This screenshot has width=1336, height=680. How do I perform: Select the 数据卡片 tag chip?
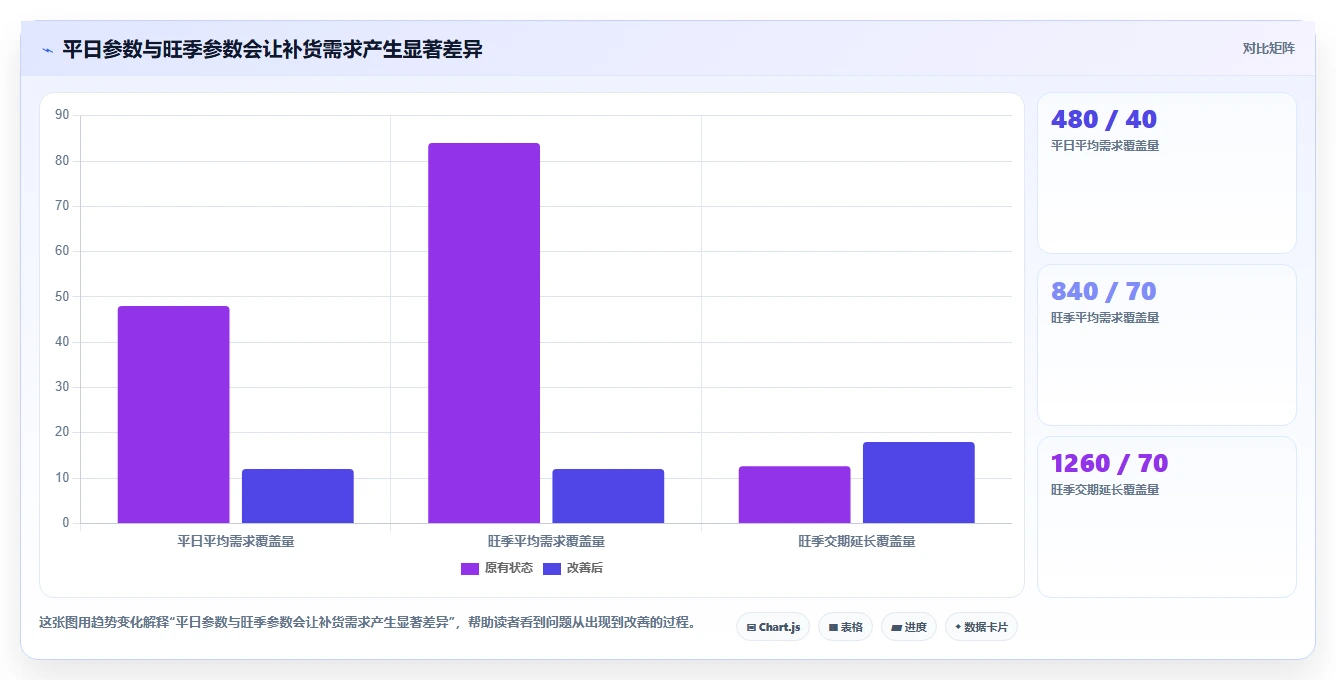(x=981, y=627)
